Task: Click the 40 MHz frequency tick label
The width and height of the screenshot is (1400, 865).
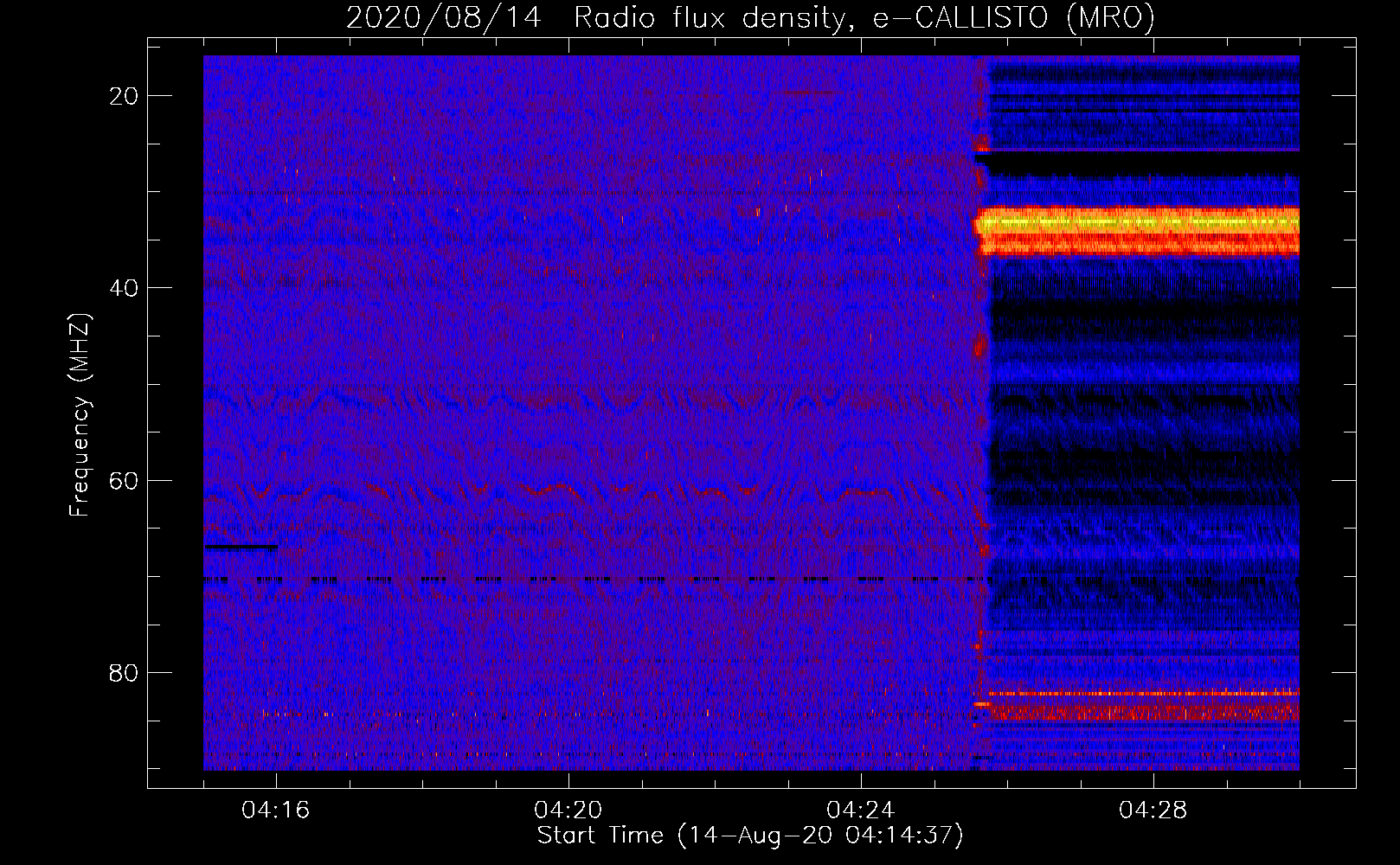Action: pos(125,288)
